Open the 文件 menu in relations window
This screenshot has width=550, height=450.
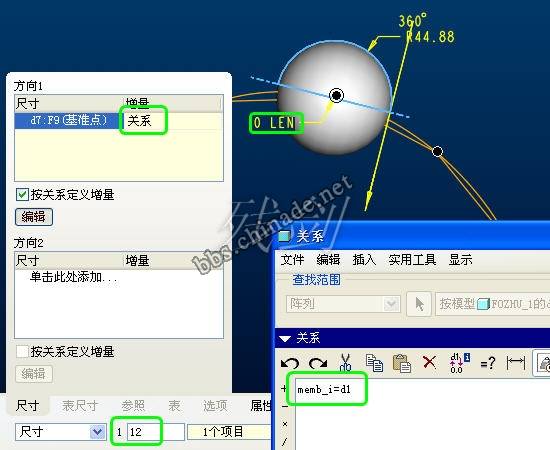(x=292, y=260)
